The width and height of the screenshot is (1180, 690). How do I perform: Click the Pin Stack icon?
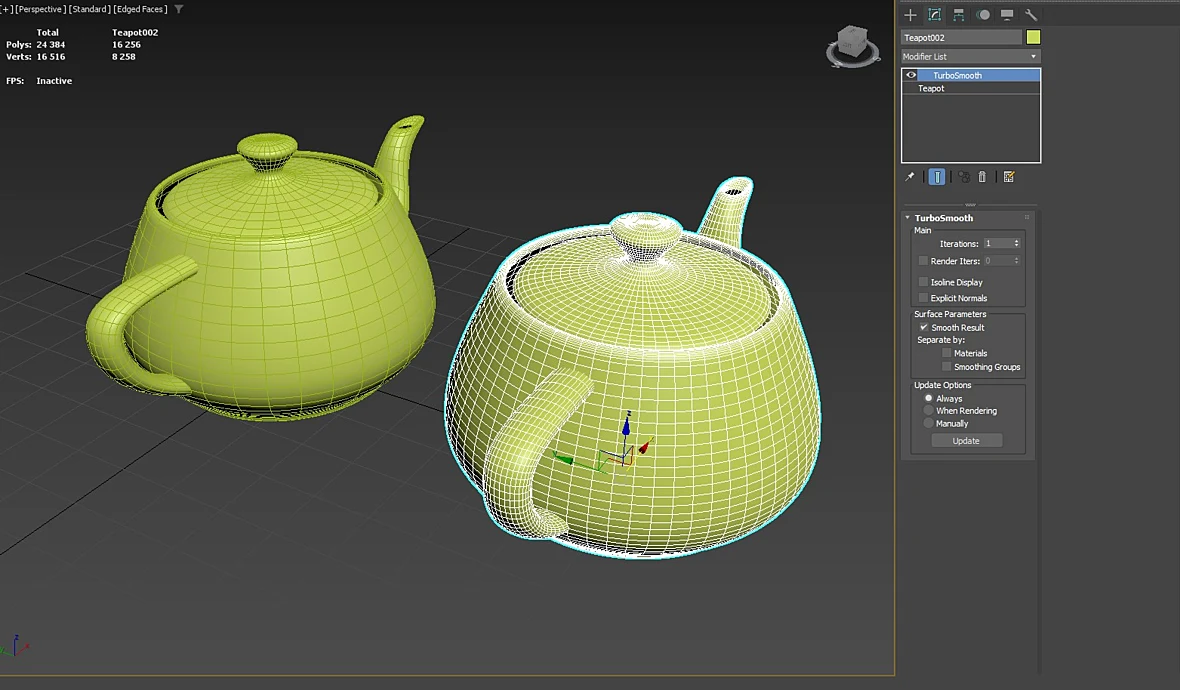[x=910, y=177]
